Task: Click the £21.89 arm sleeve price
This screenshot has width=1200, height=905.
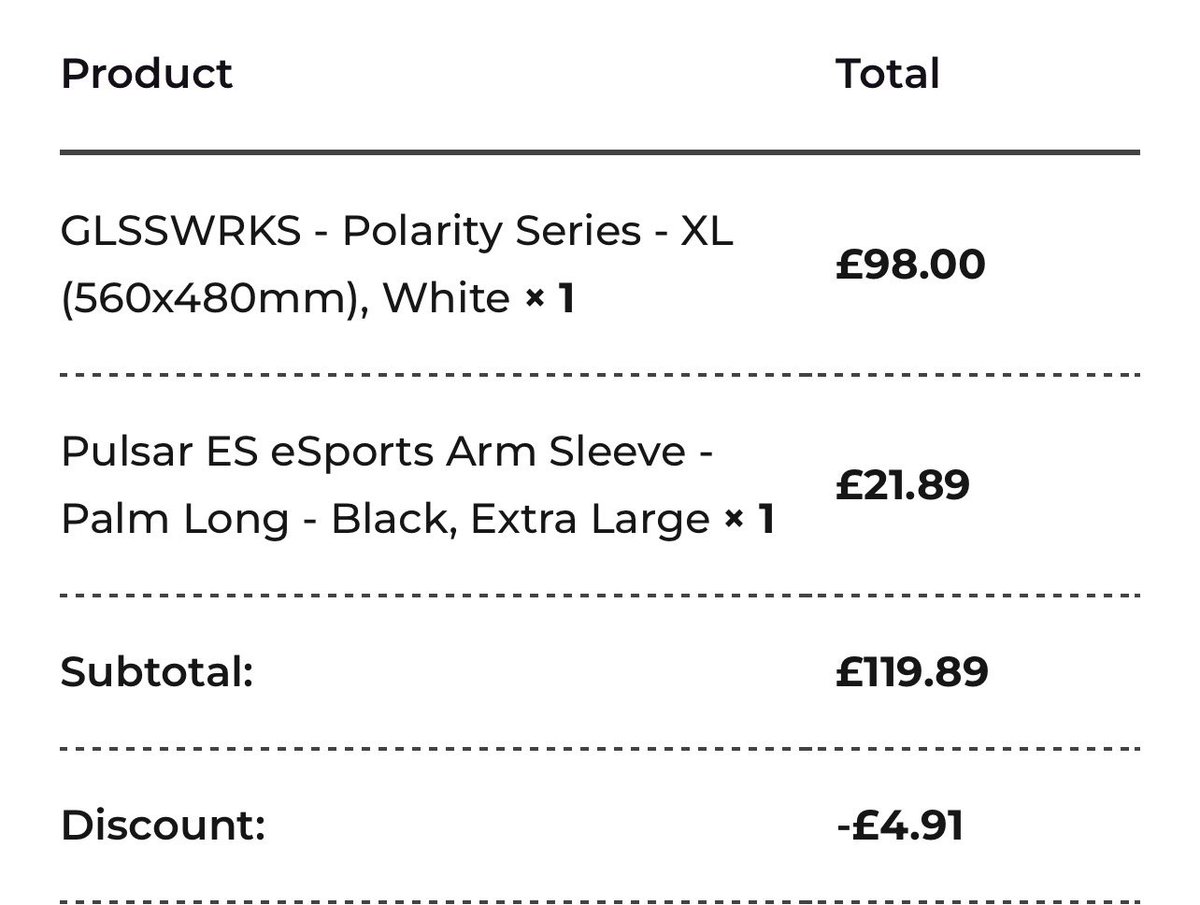Action: point(903,486)
